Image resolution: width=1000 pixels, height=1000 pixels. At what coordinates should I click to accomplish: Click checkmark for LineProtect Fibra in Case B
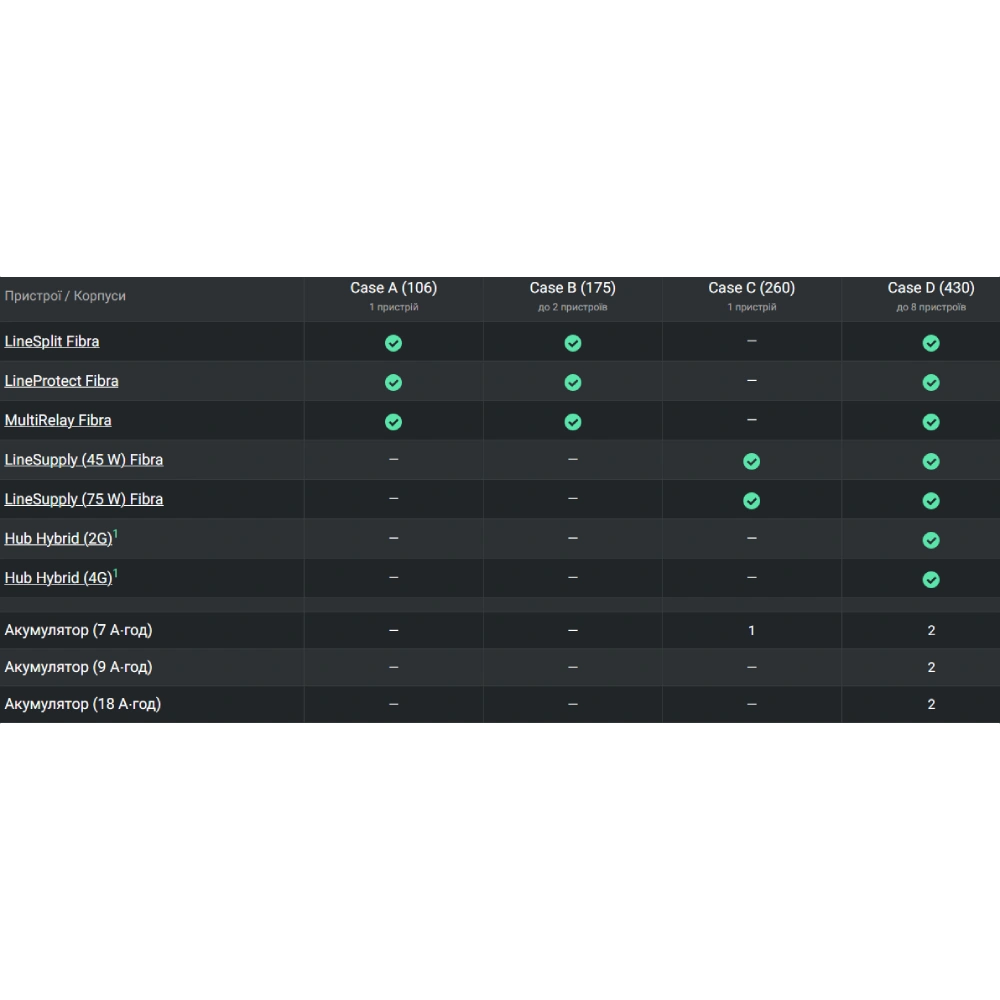(x=573, y=383)
